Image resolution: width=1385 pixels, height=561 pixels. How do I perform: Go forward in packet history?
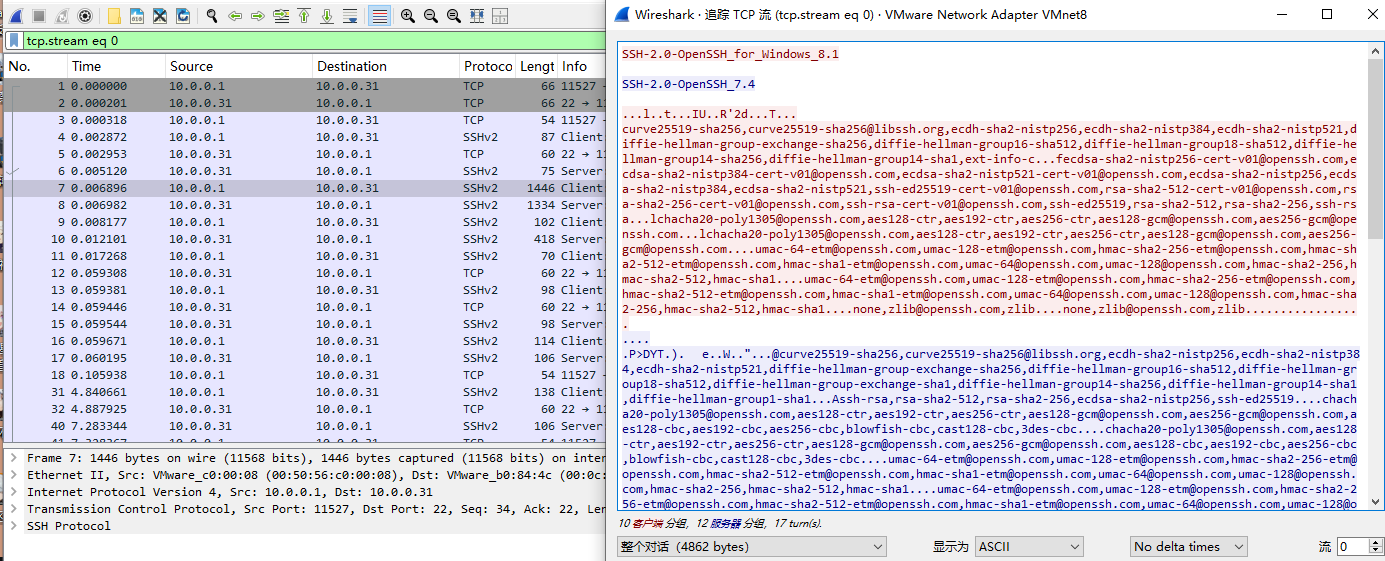coord(258,16)
